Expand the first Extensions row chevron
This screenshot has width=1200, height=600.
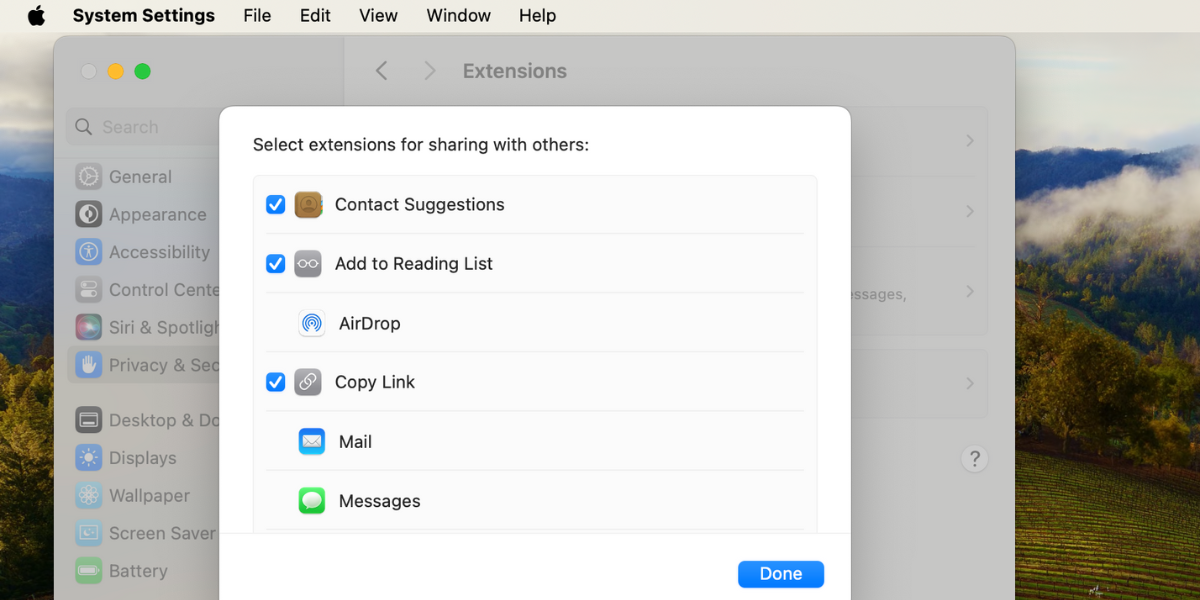[x=969, y=141]
